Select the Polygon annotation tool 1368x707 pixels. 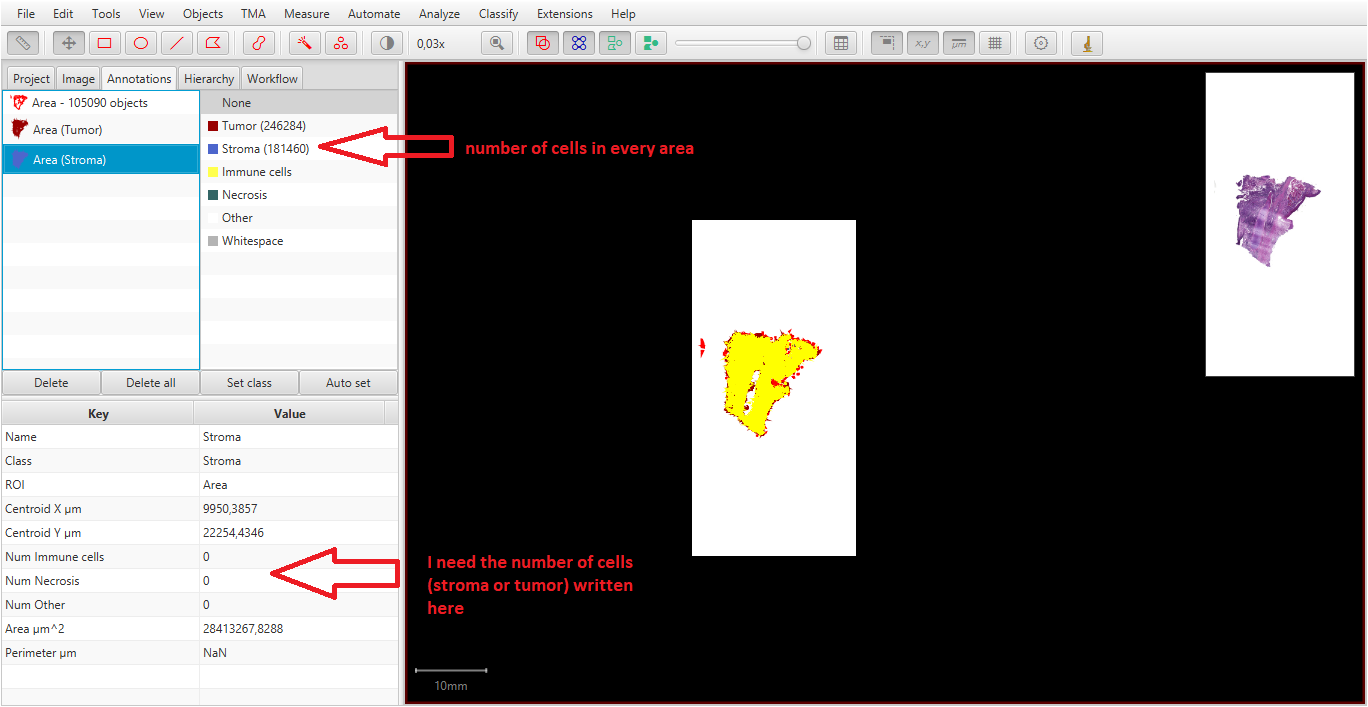point(213,43)
